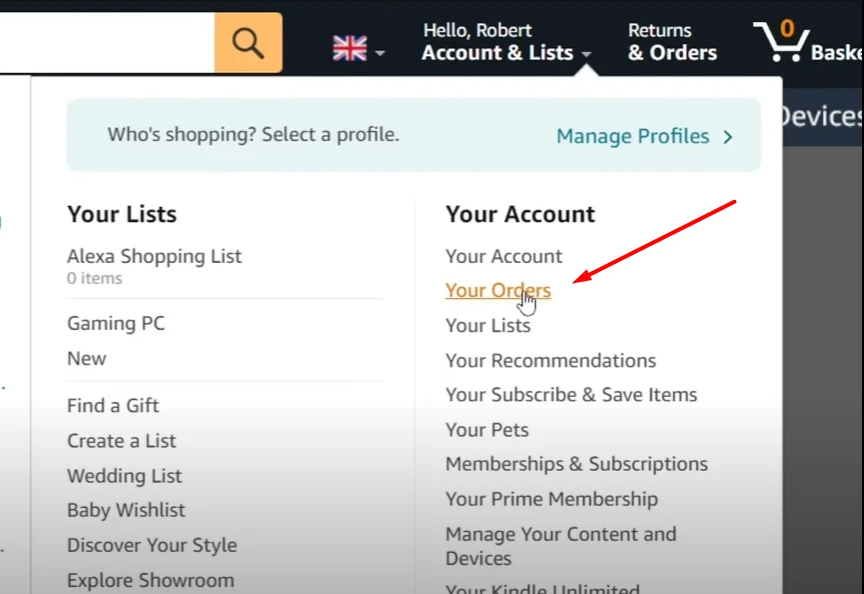Click the Manage Profiles chevron arrow
Image resolution: width=864 pixels, height=594 pixels.
tap(728, 137)
